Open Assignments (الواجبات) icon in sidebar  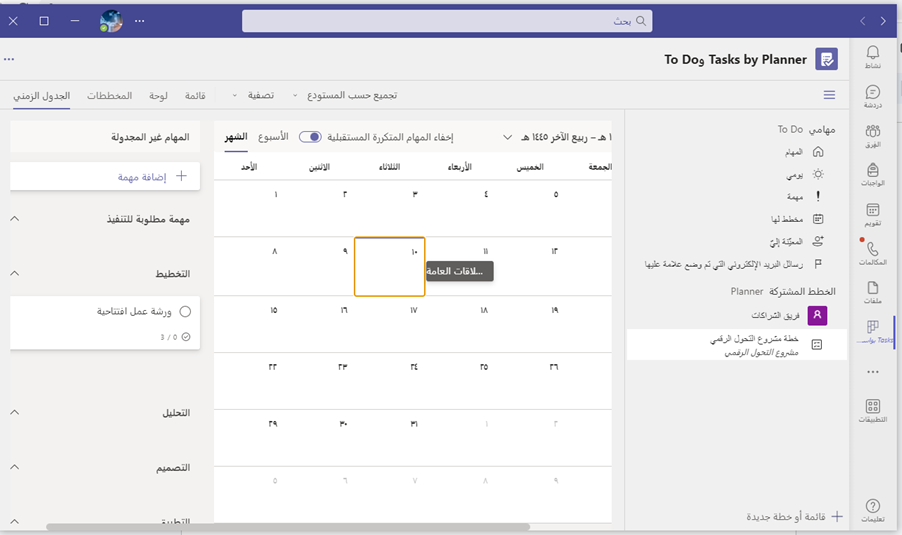pyautogui.click(x=872, y=174)
